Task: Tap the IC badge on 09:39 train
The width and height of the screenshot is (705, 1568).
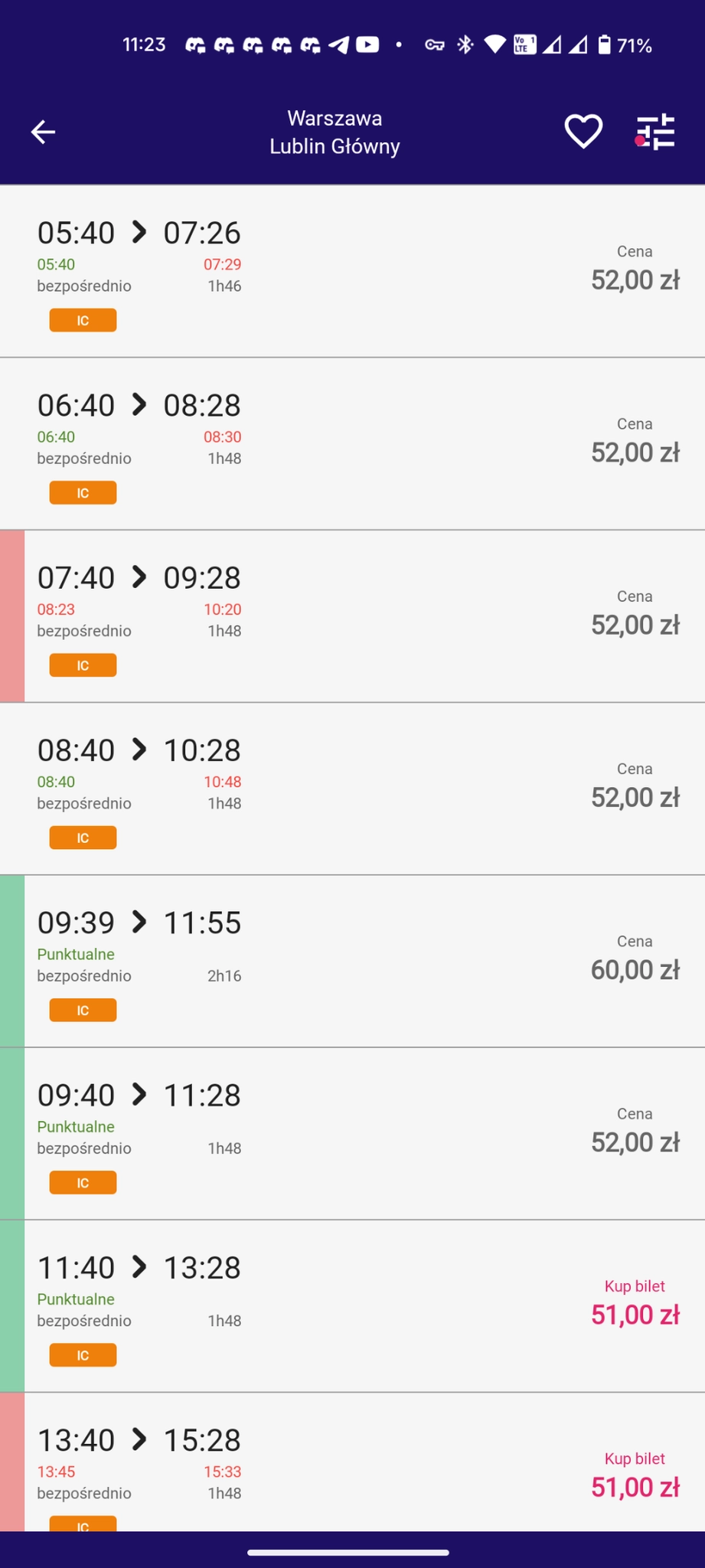Action: pyautogui.click(x=83, y=1010)
